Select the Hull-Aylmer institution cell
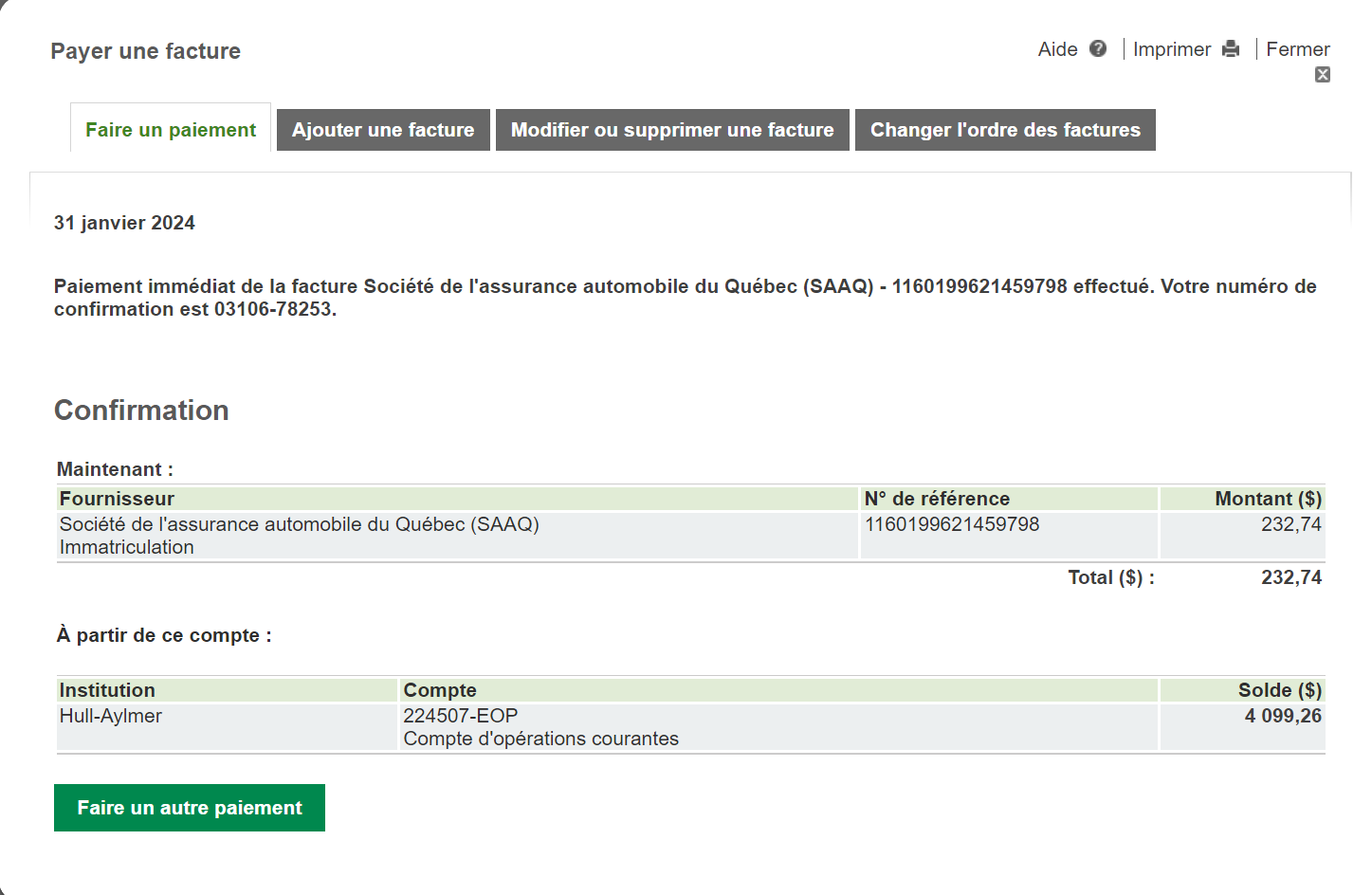 [x=227, y=727]
